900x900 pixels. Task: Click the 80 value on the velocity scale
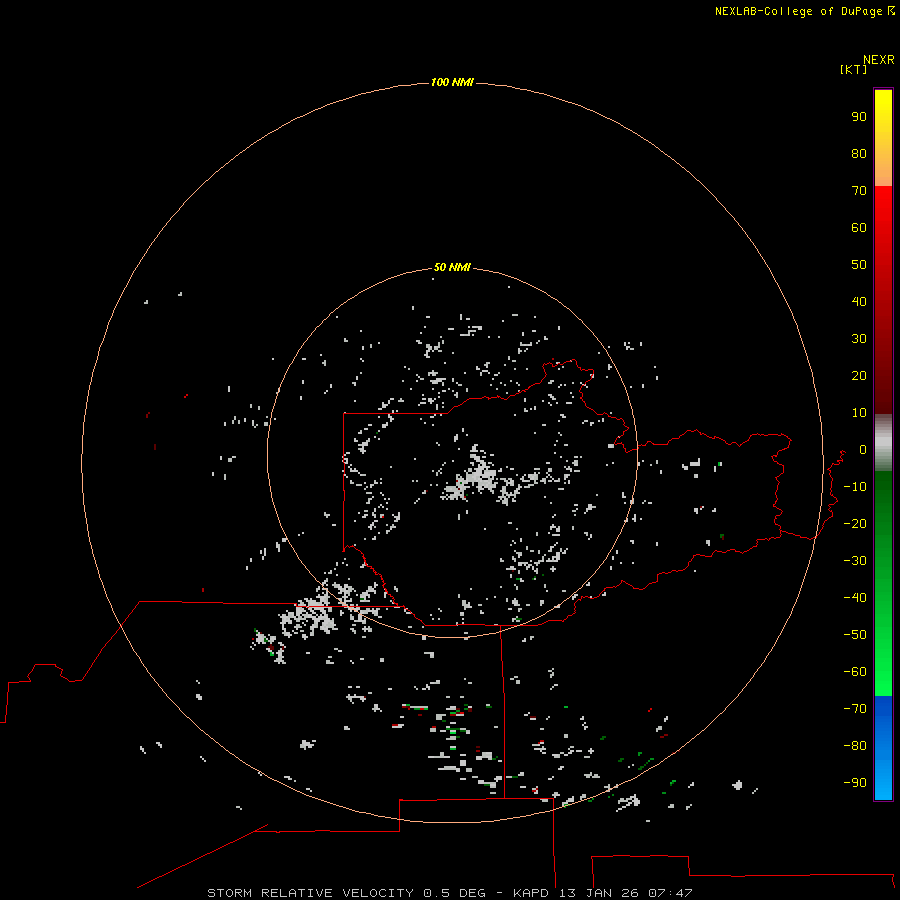tap(859, 153)
